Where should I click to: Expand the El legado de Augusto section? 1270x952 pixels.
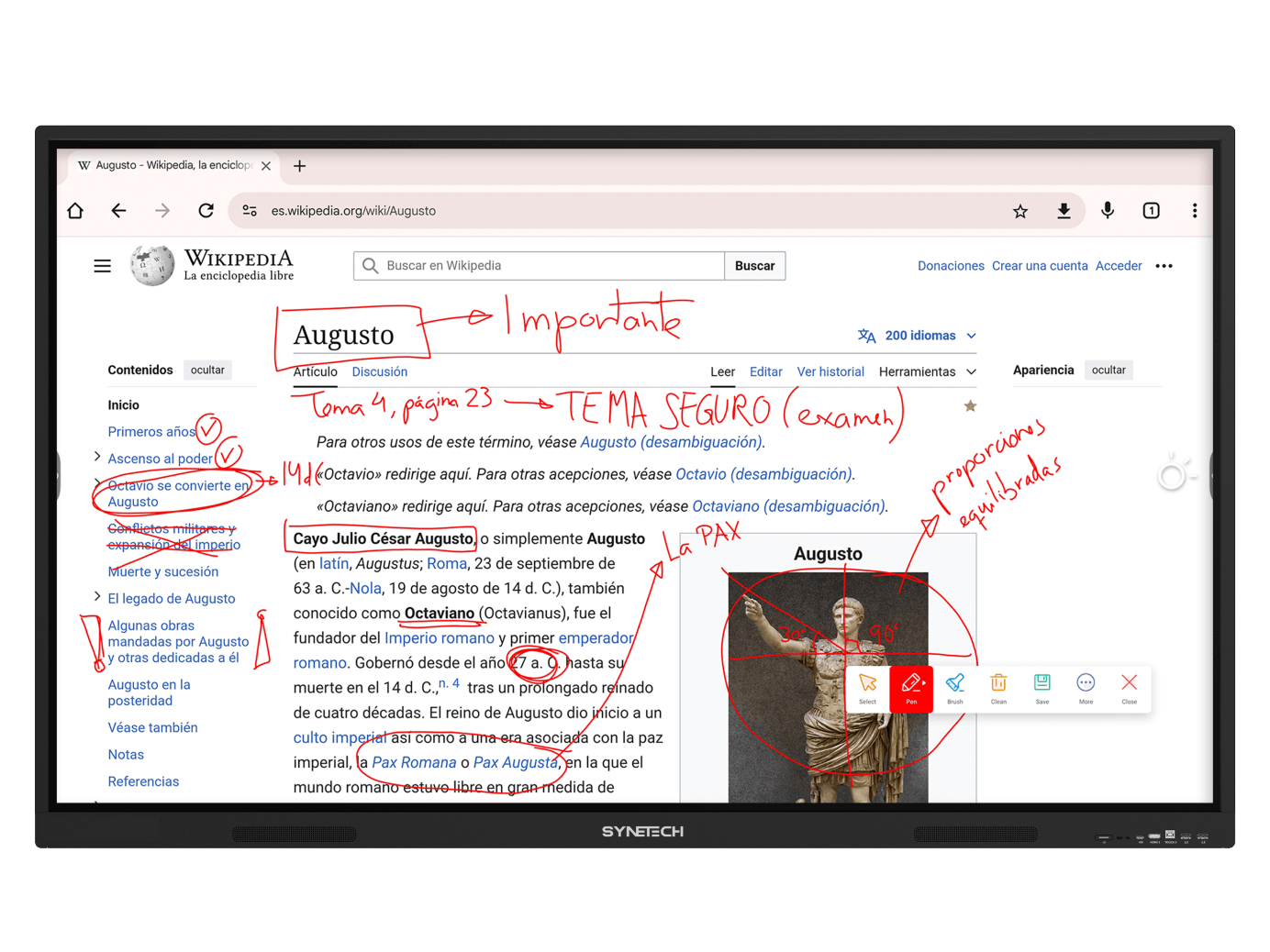point(97,597)
